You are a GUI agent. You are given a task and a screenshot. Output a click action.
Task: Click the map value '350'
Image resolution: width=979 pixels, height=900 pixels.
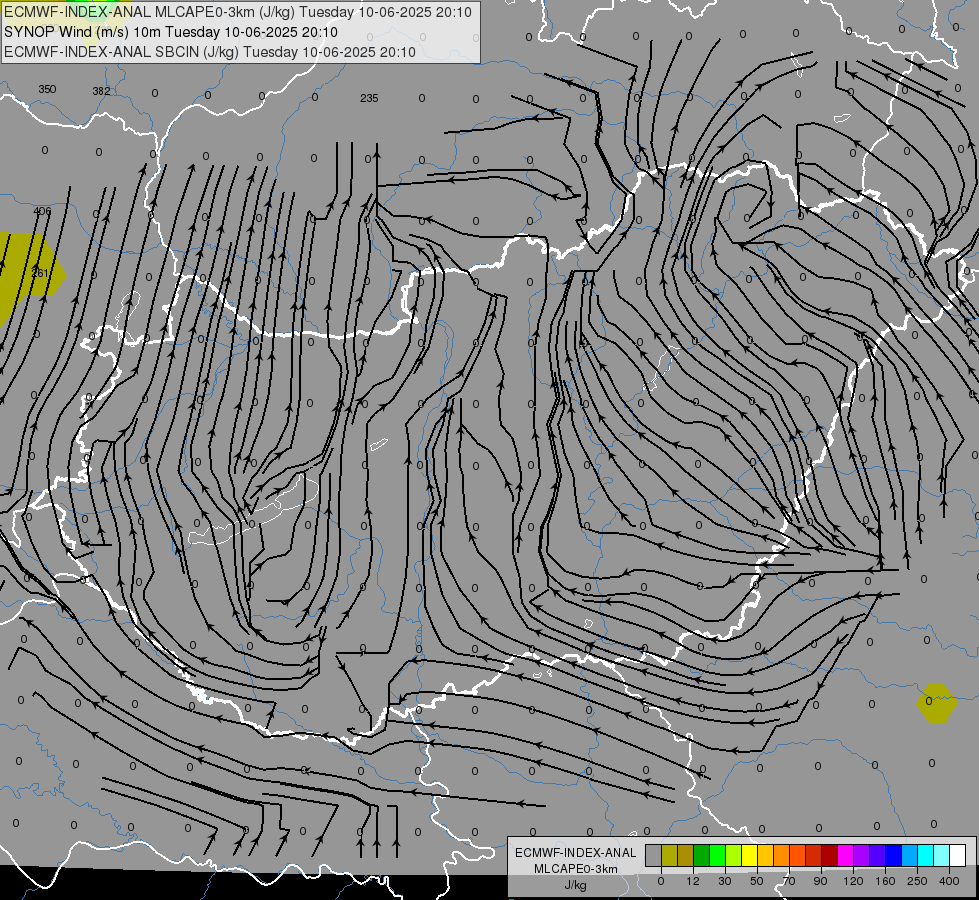pos(47,89)
